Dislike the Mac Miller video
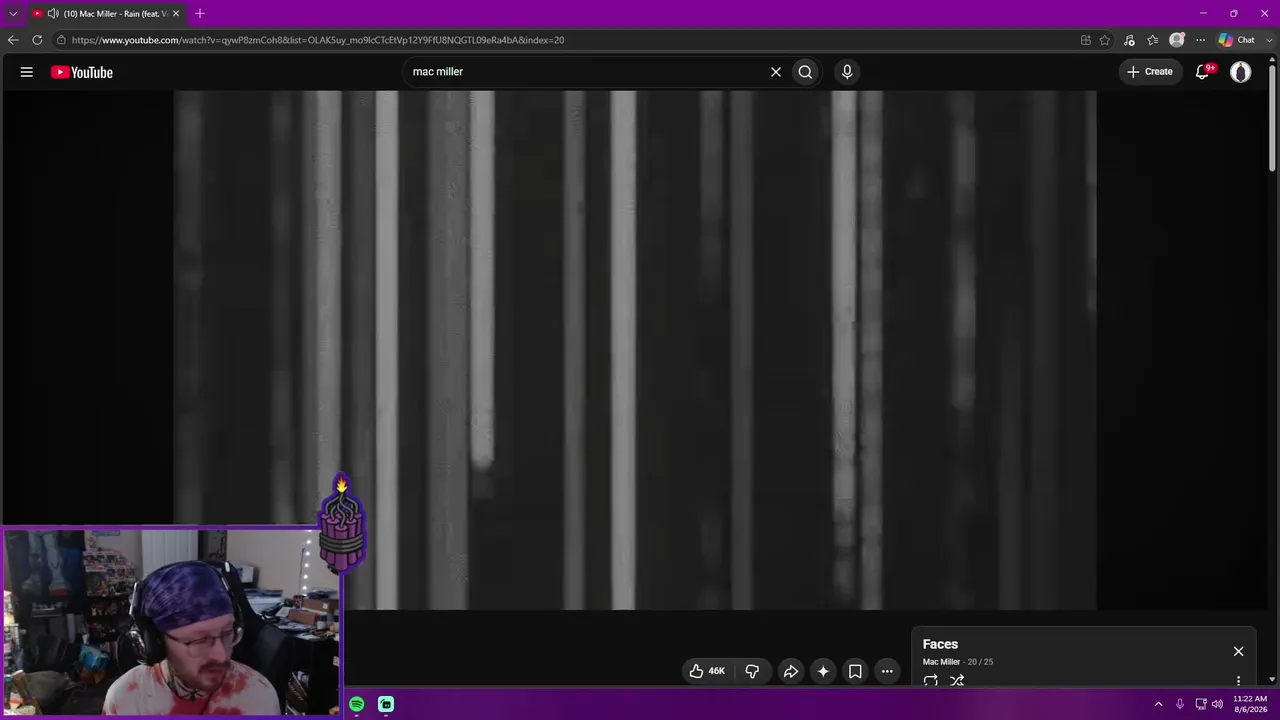 click(752, 671)
